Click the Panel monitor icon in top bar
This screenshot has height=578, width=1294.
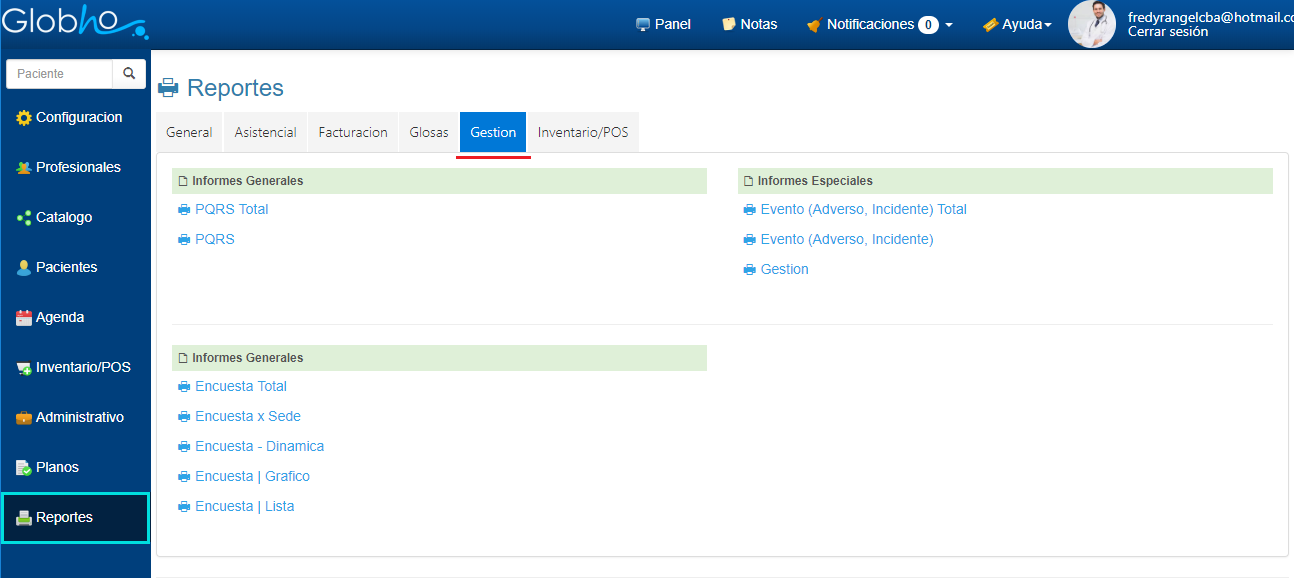point(643,25)
